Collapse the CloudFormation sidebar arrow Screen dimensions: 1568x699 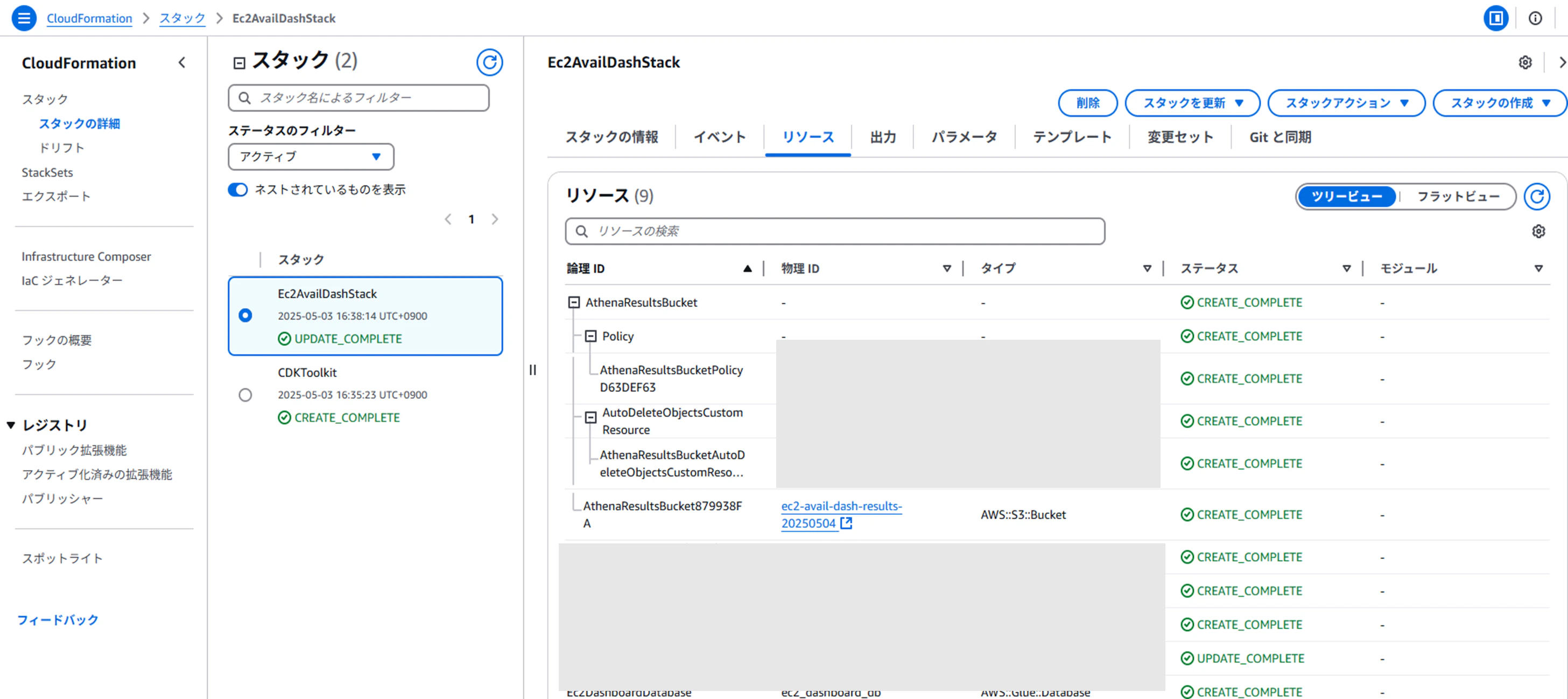click(182, 62)
